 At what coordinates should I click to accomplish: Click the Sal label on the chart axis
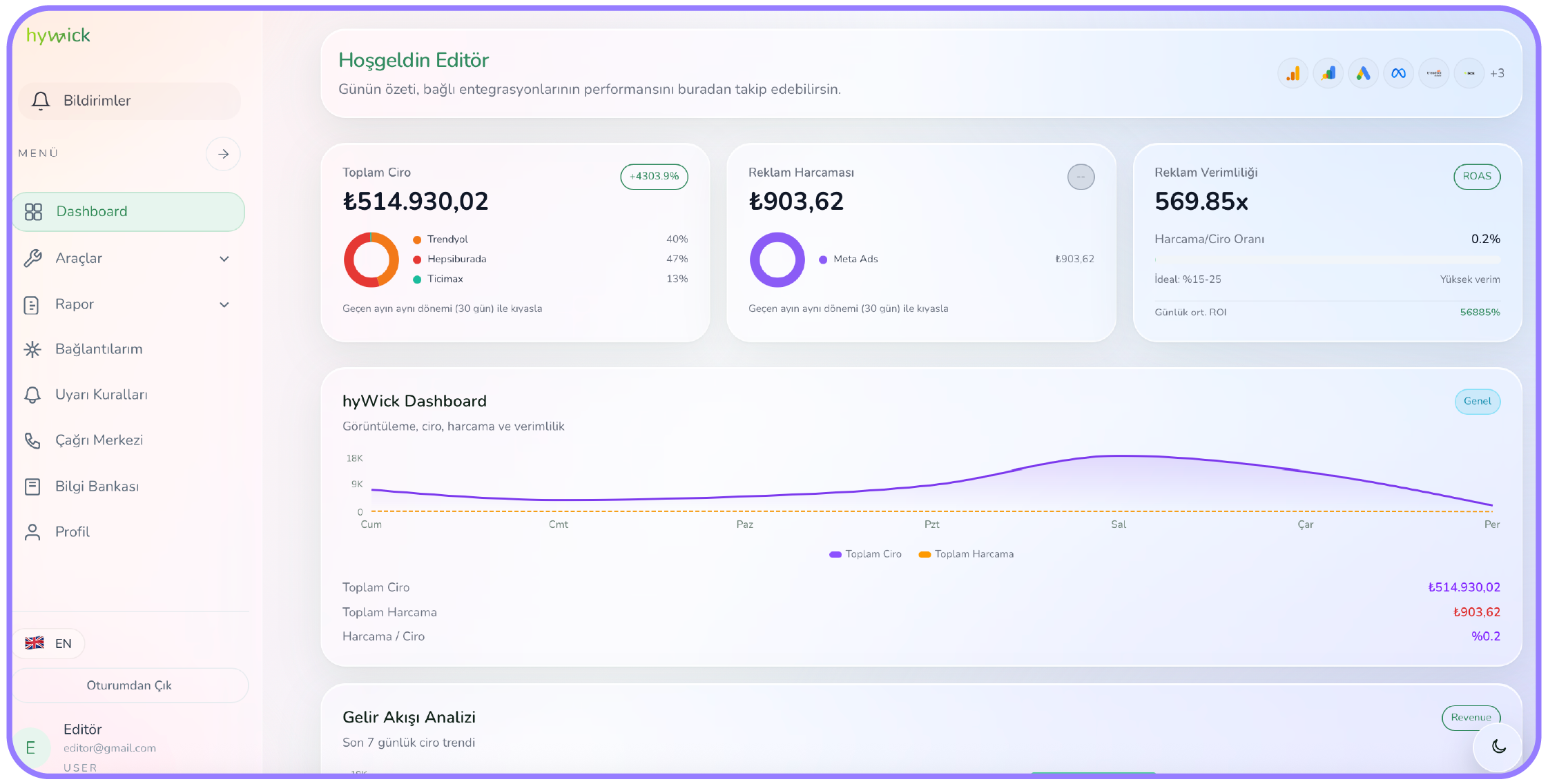(1119, 525)
